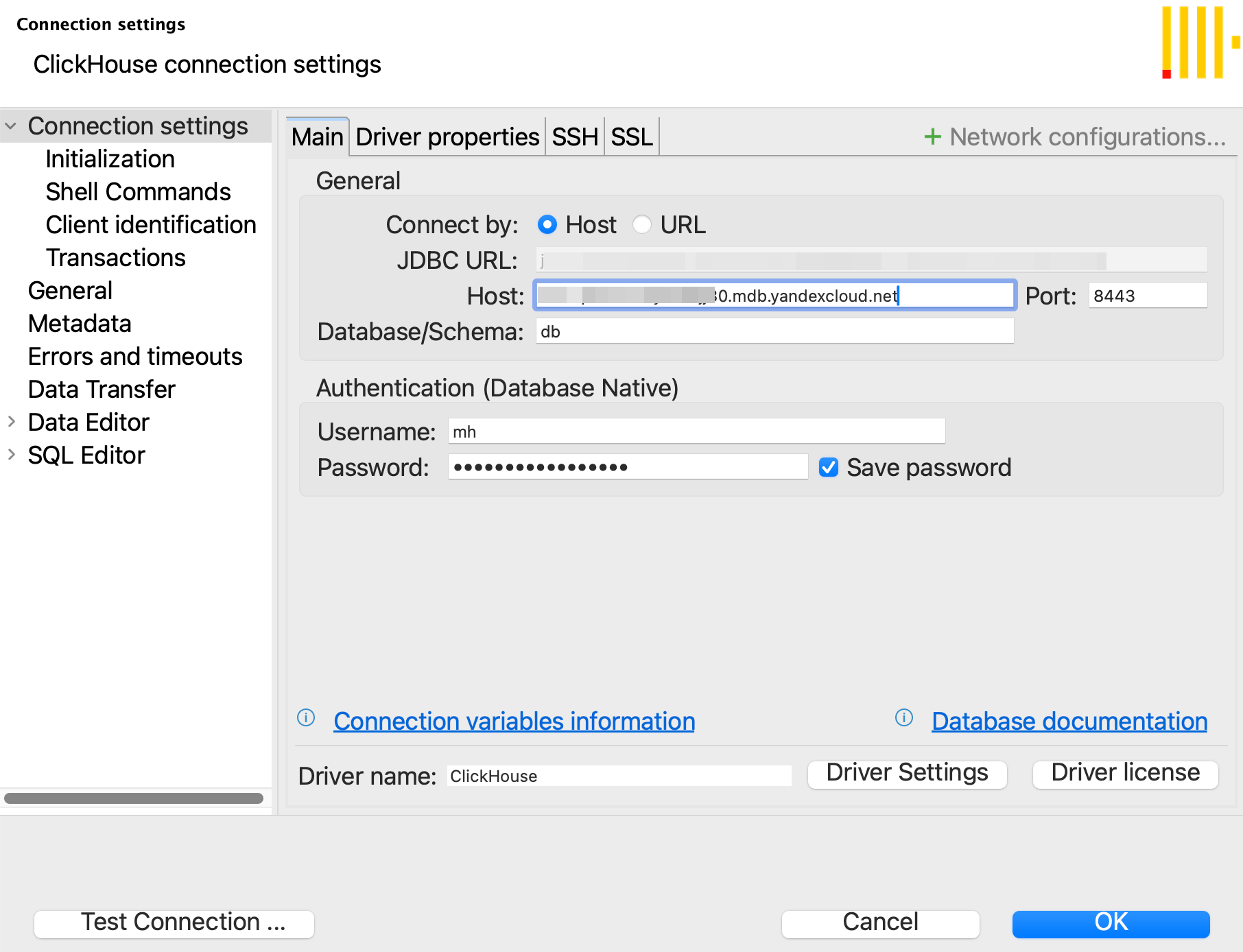
Task: Click the sidebar horizontal scrollbar
Action: [134, 798]
